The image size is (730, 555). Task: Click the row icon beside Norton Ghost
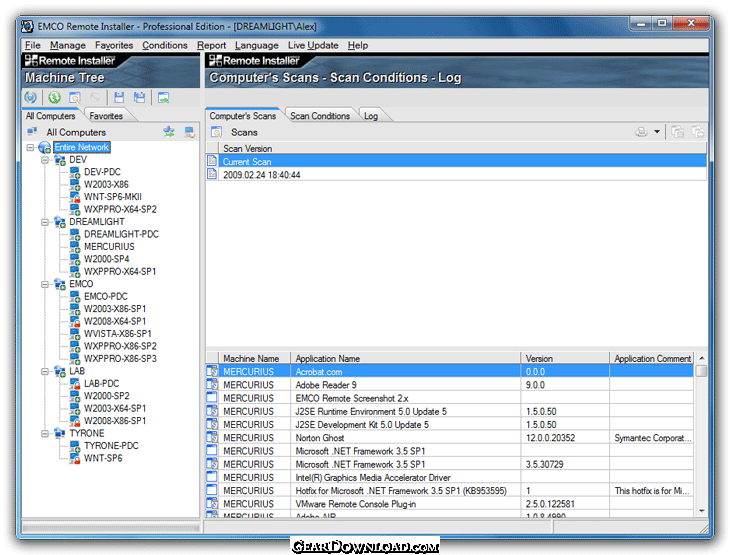212,437
